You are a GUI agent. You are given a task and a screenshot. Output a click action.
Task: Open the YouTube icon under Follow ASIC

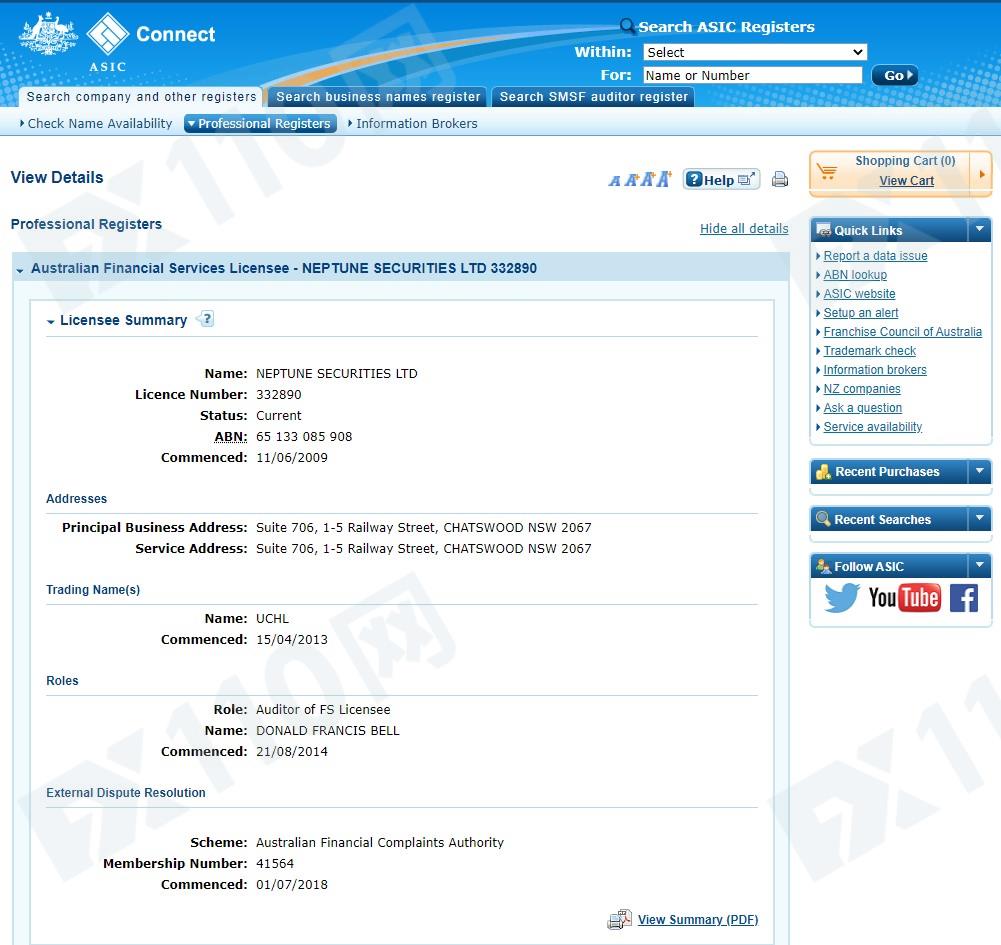point(904,598)
